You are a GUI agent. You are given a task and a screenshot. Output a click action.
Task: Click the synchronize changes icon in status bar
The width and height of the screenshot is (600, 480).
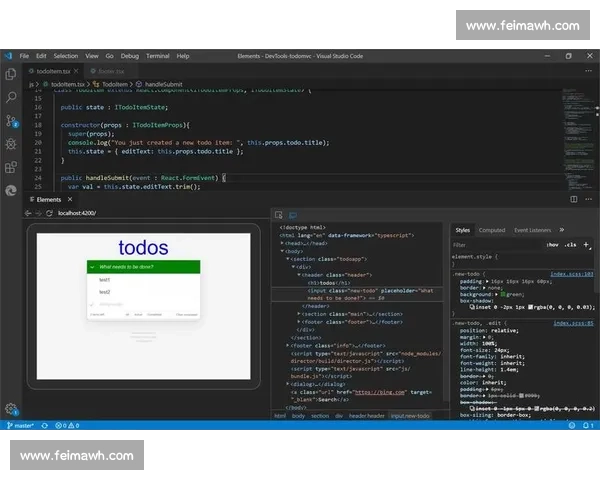[44, 425]
